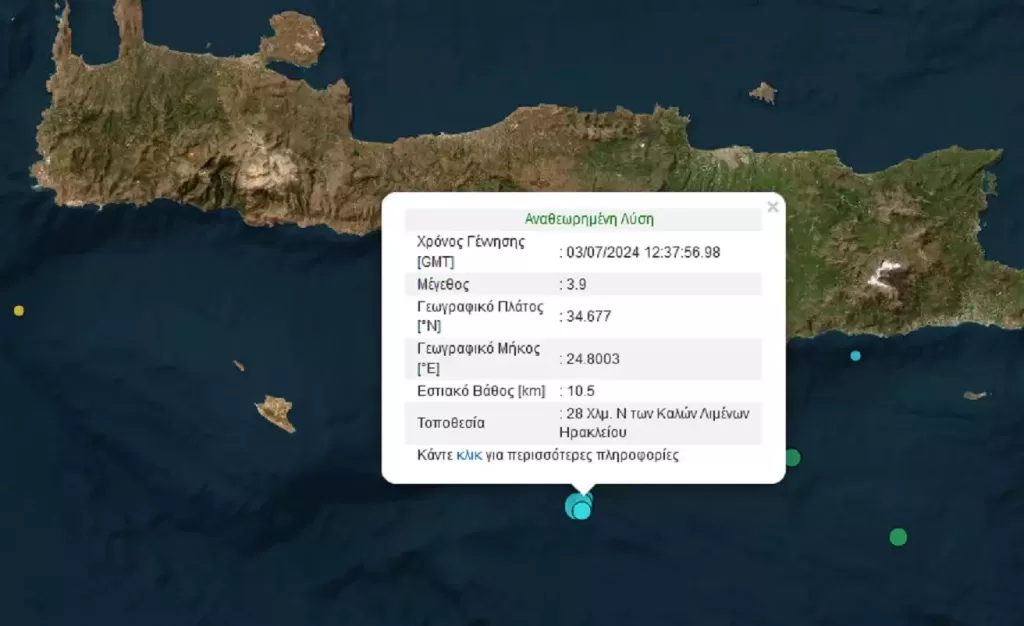The image size is (1024, 626).
Task: Select the yellow earthquake marker at the left edge
Action: (x=18, y=311)
